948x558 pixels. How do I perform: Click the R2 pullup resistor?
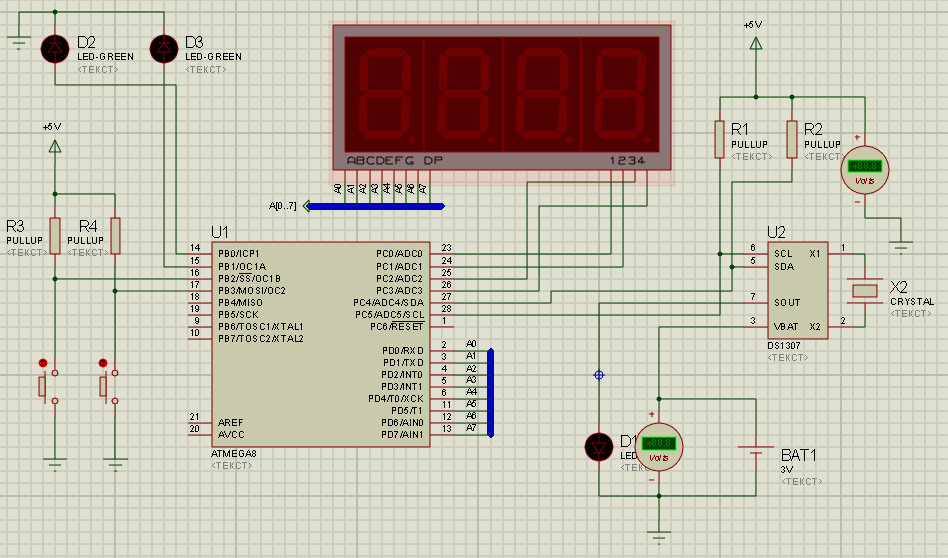coord(791,139)
